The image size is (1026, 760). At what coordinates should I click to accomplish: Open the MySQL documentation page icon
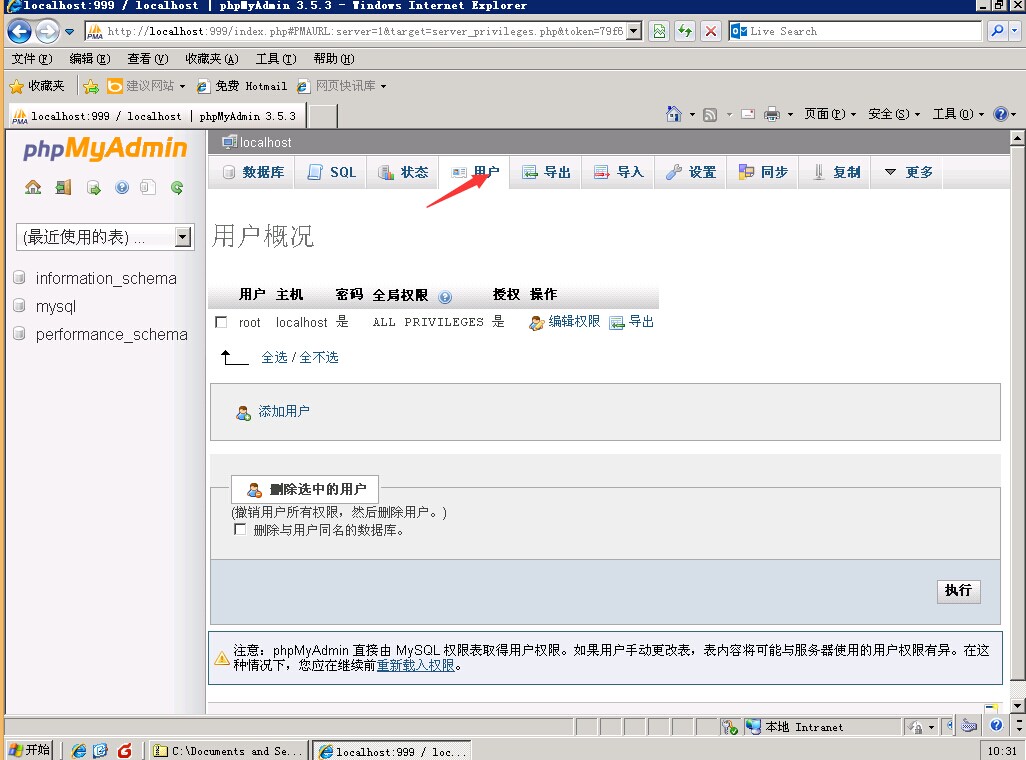pos(148,188)
